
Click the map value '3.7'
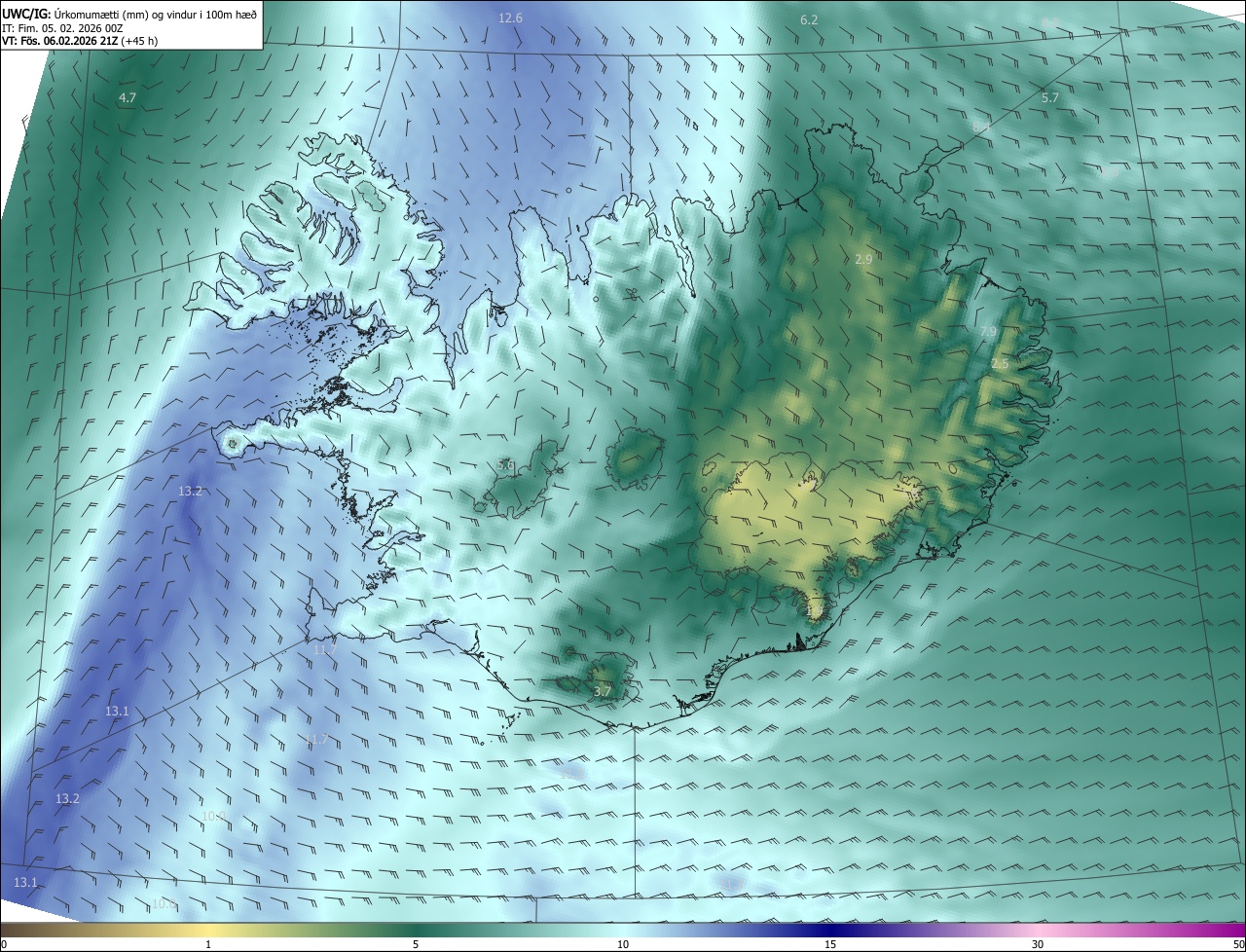(603, 692)
